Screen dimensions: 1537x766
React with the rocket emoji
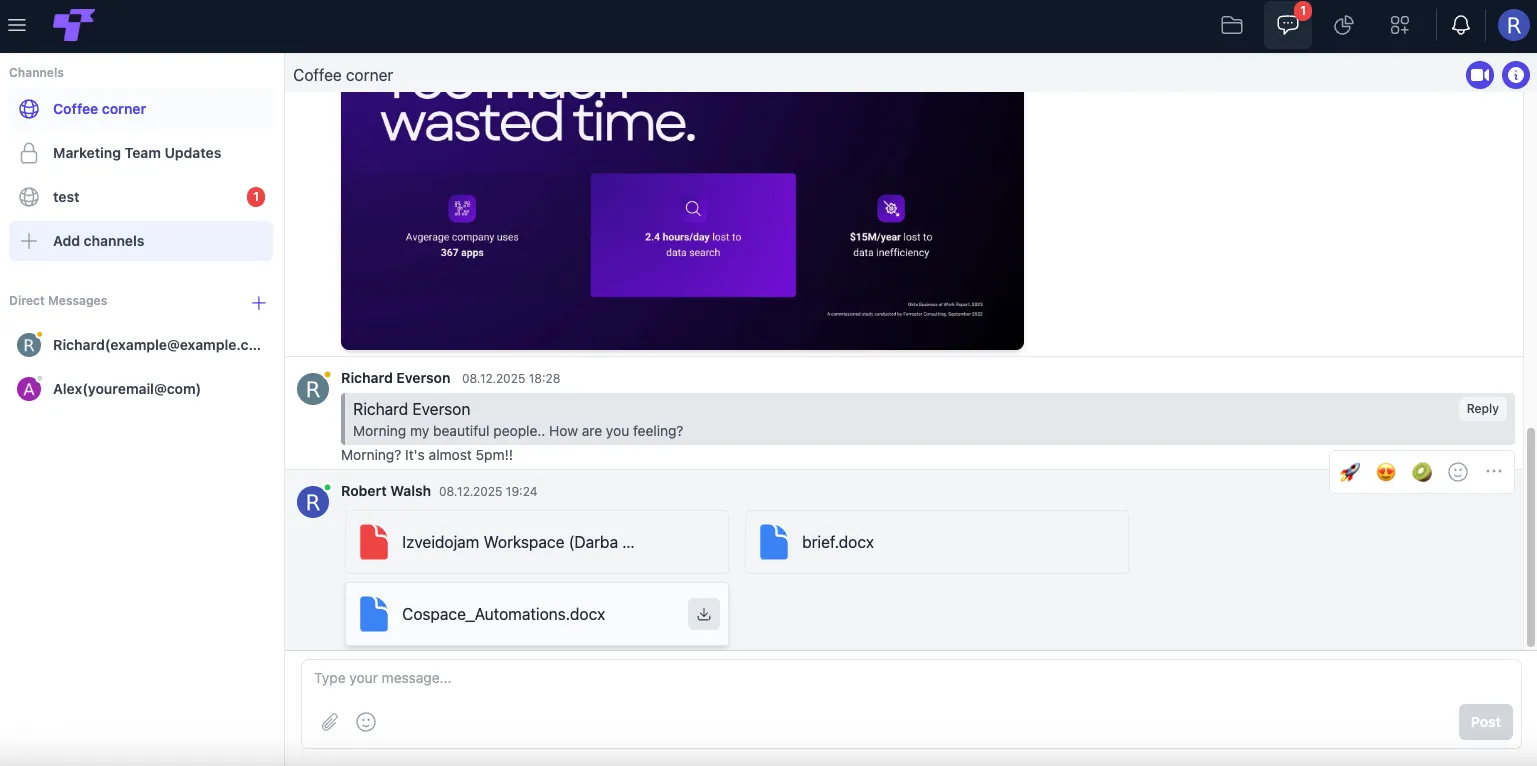tap(1350, 472)
